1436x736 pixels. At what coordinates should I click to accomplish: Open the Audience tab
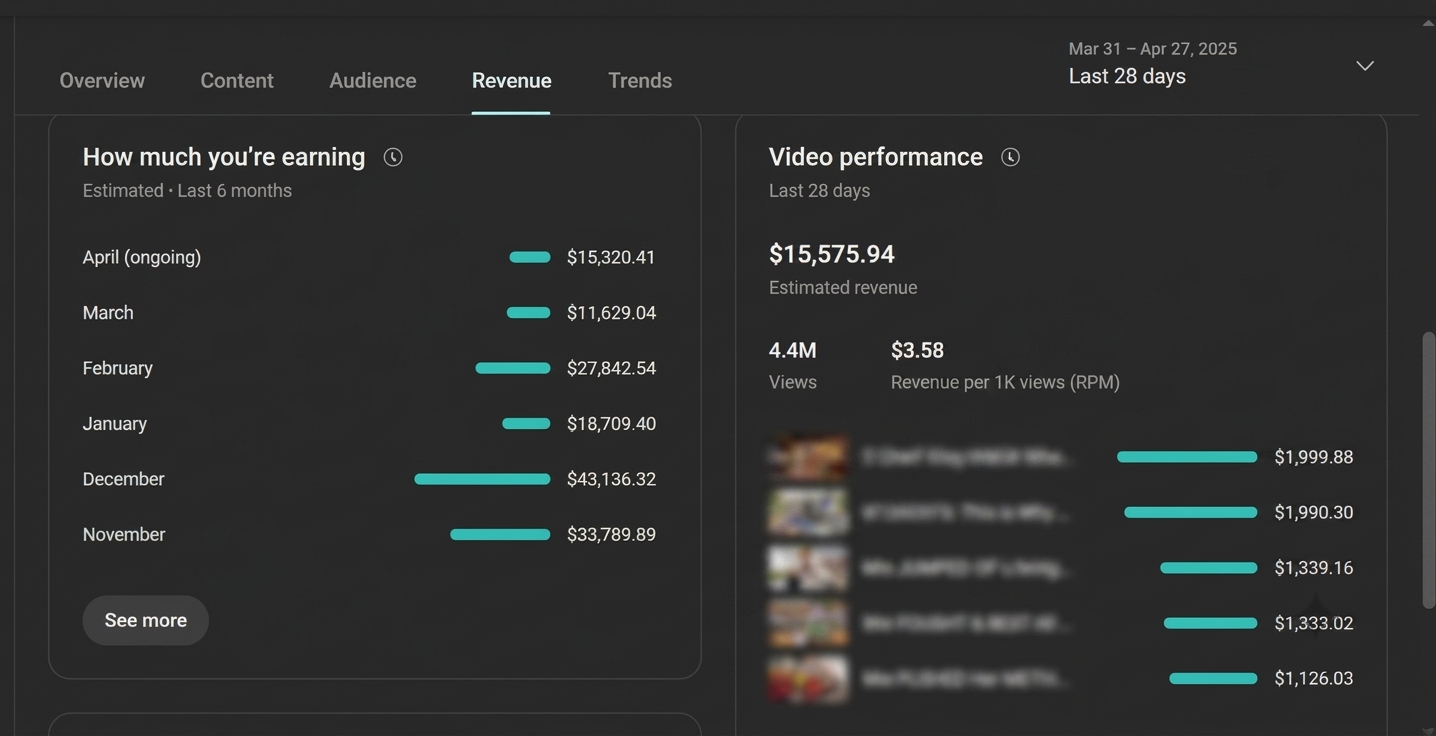[373, 80]
